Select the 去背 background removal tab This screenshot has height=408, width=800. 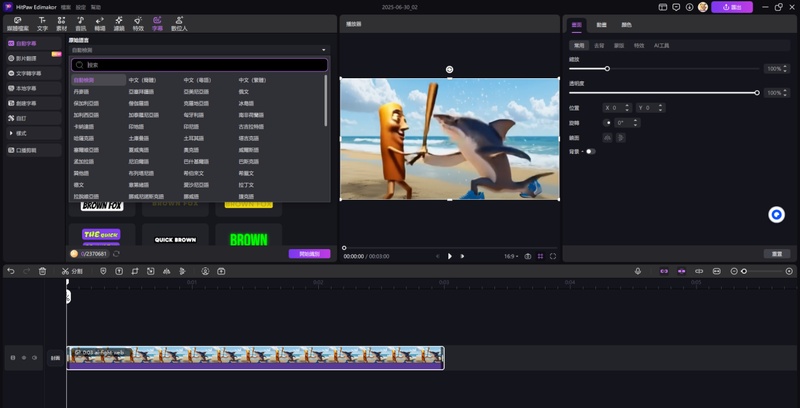click(600, 45)
